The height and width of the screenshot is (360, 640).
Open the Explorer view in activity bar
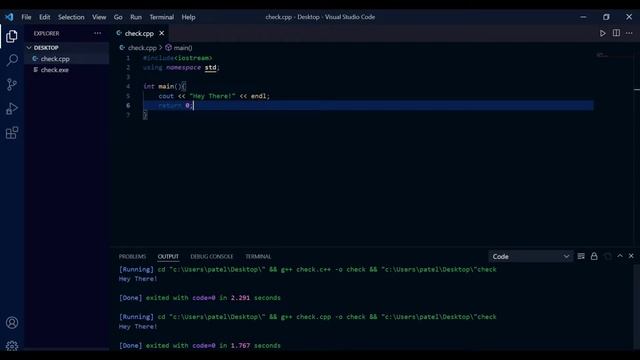coord(12,36)
